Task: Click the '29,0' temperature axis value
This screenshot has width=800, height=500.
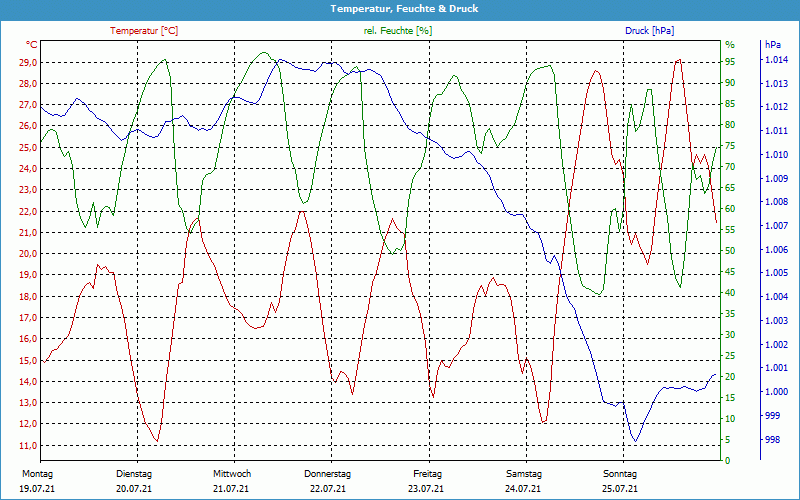Action: (28, 62)
